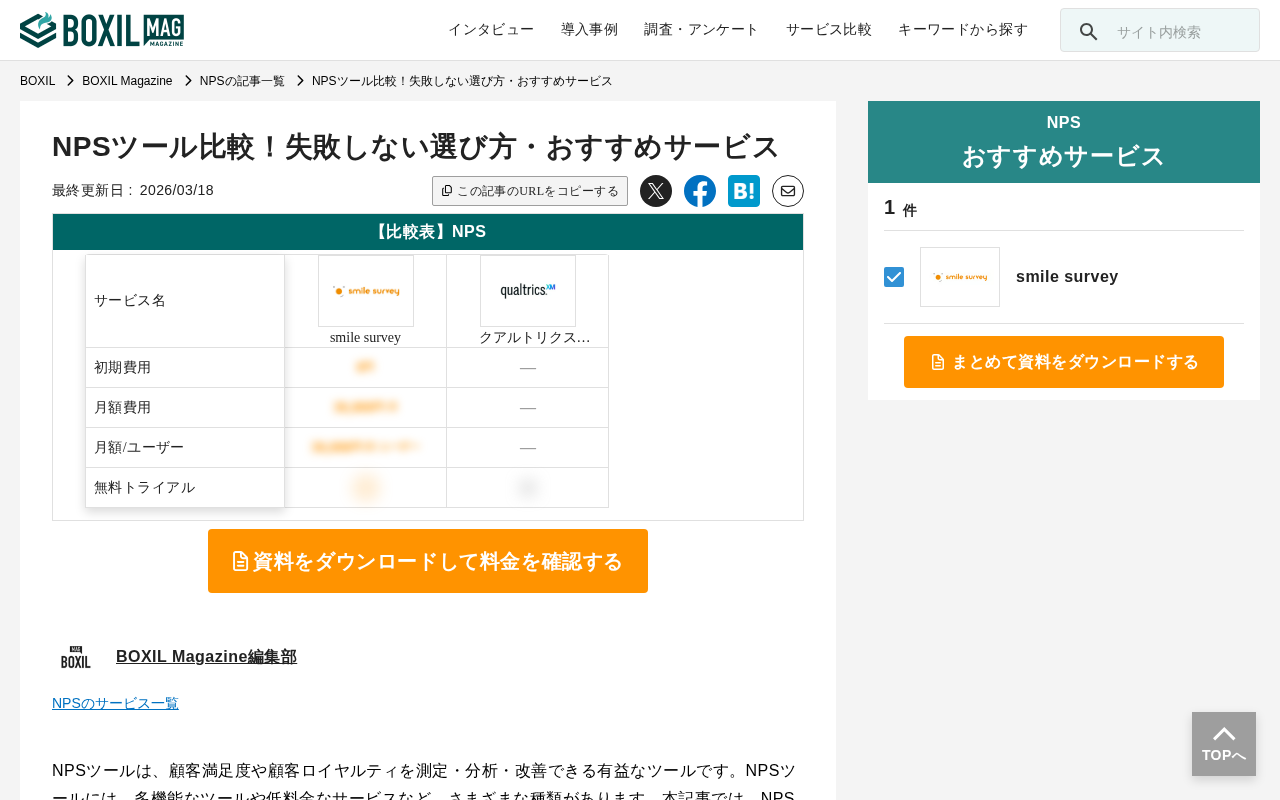Image resolution: width=1280 pixels, height=800 pixels.
Task: Click blurred smile survey 初期費用 value
Action: (366, 367)
